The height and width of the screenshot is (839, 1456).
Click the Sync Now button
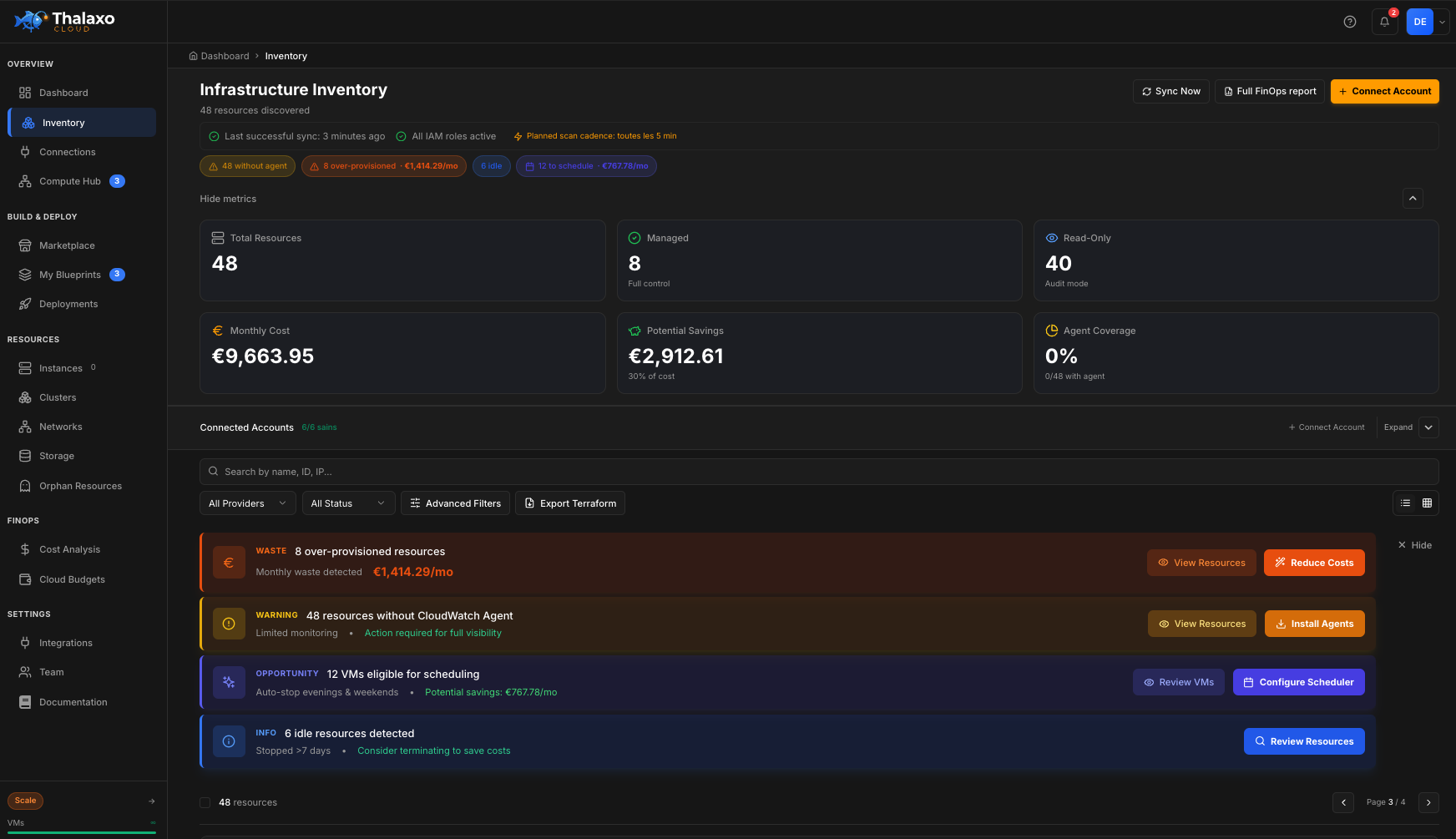point(1171,91)
